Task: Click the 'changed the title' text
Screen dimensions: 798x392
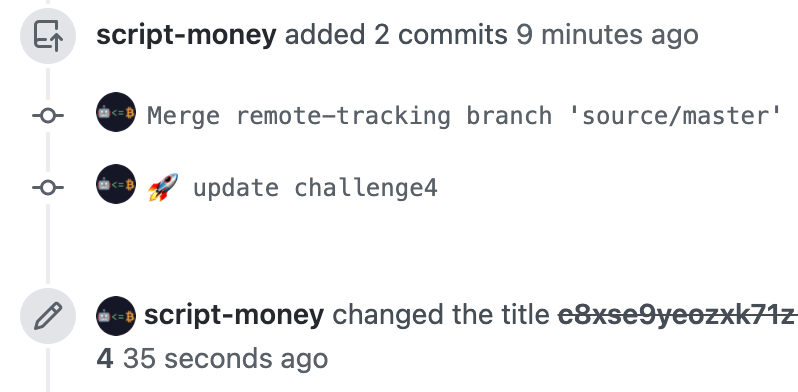Action: [x=441, y=315]
